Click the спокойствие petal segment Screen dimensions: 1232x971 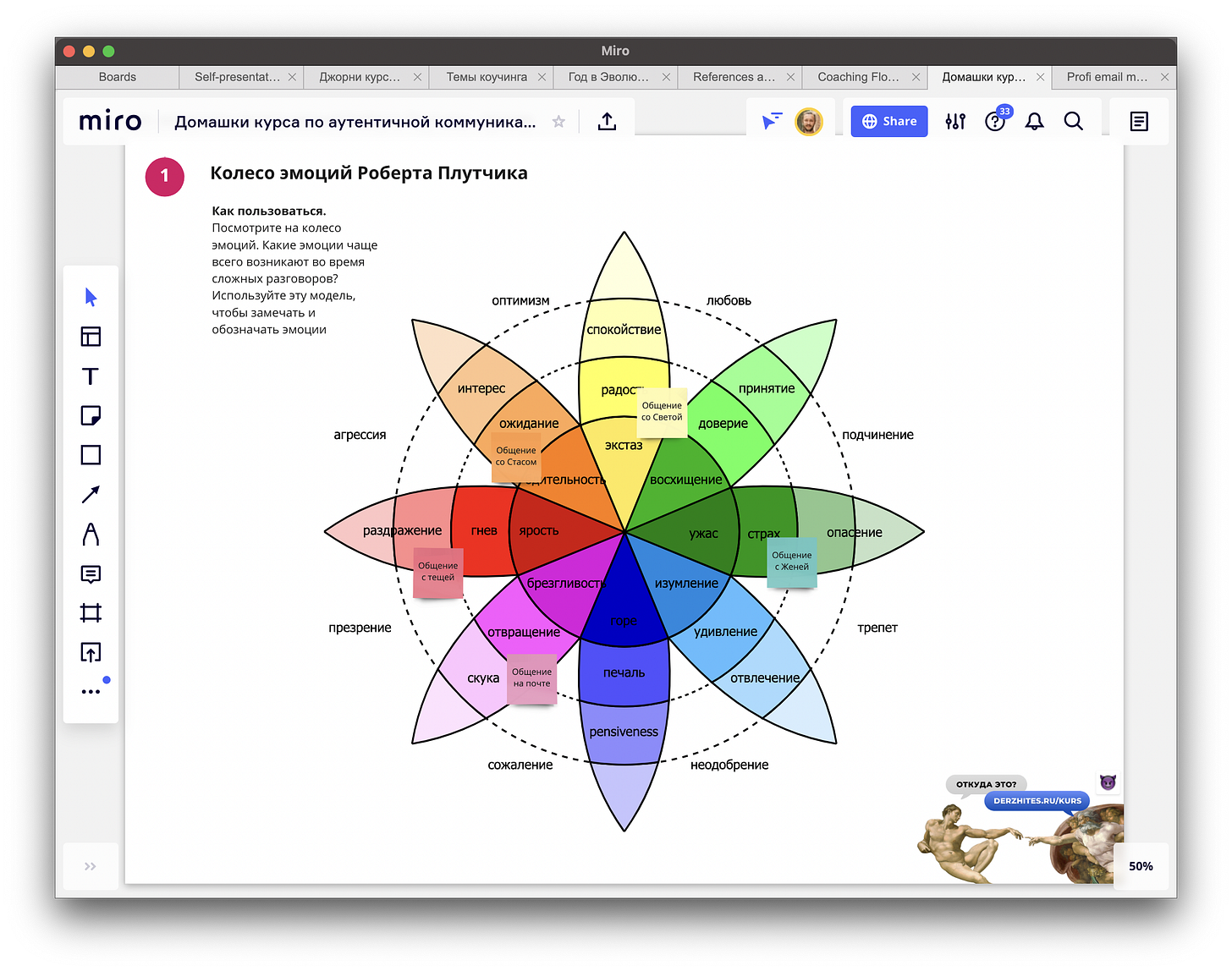coord(624,330)
